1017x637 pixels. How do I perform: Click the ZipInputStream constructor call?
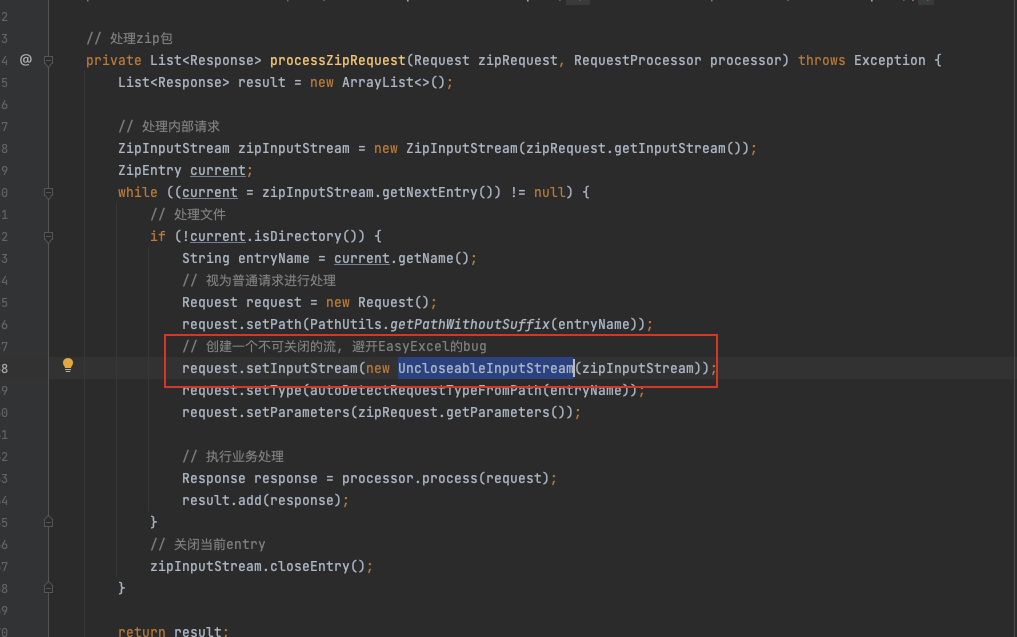466,148
